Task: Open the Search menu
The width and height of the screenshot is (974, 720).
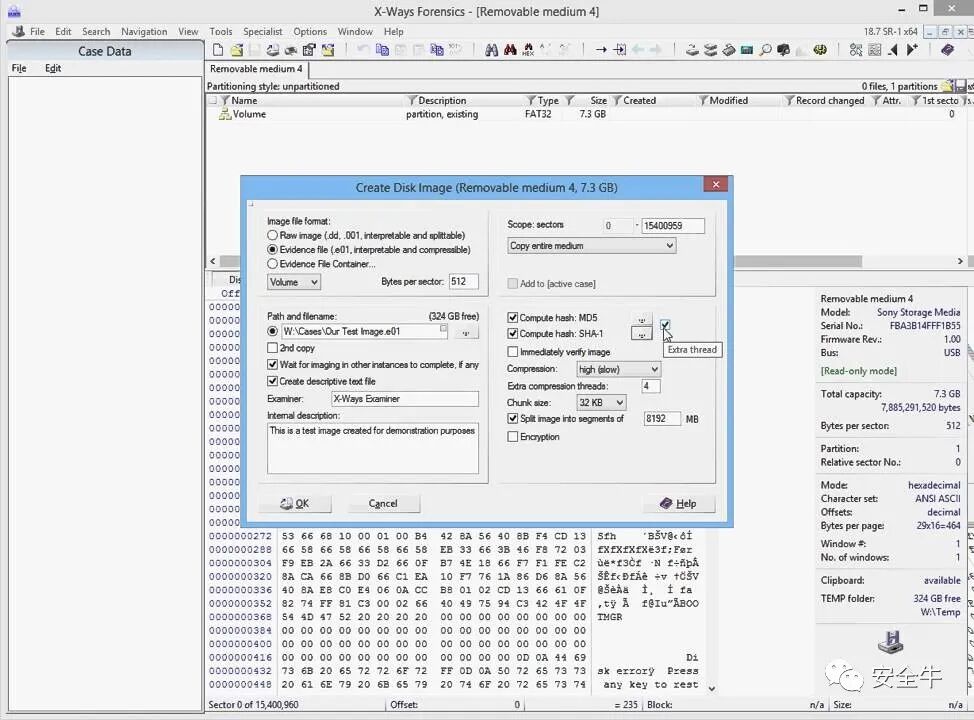Action: (x=96, y=32)
